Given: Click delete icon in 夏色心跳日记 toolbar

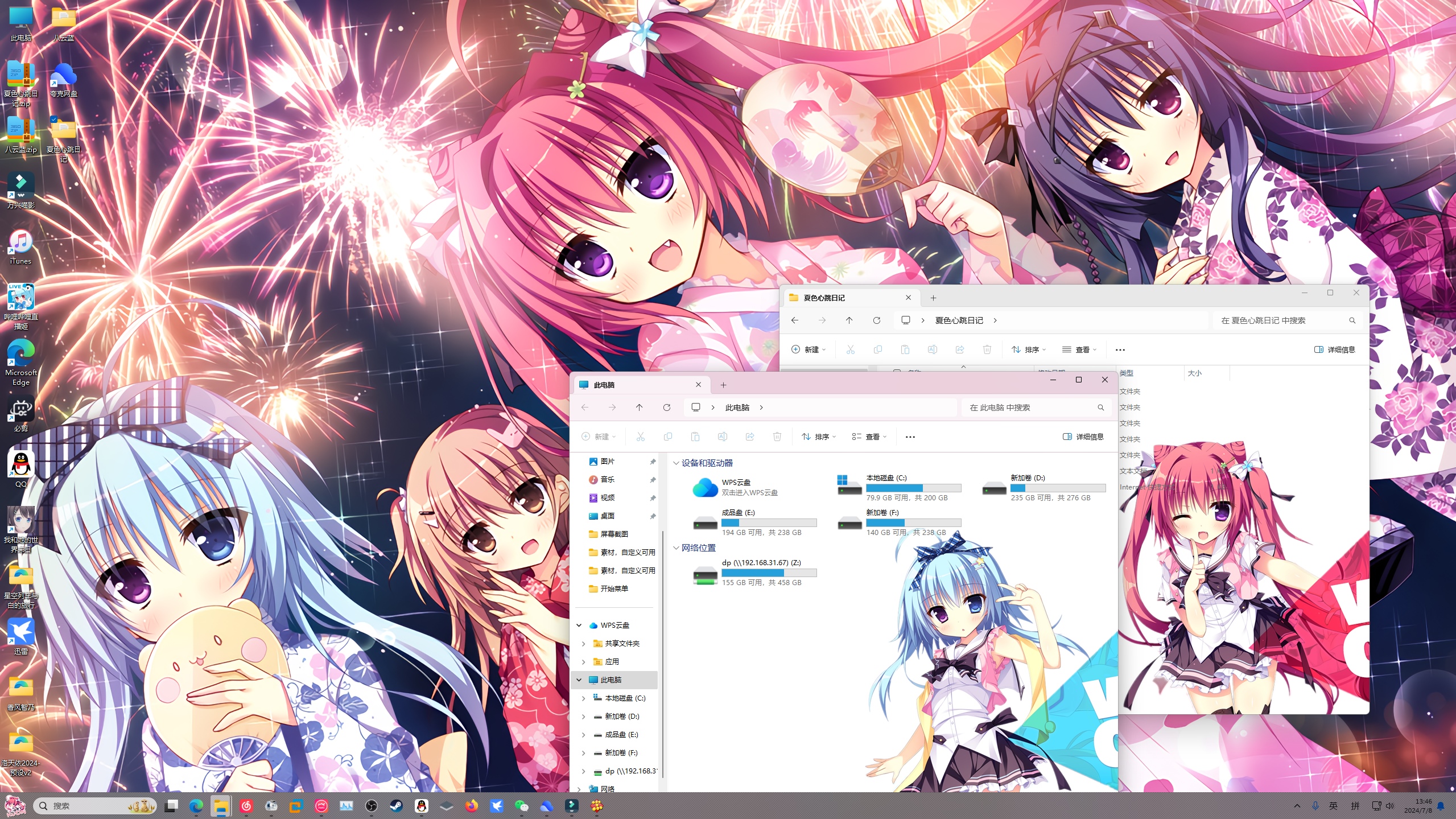Looking at the screenshot, I should [x=987, y=349].
